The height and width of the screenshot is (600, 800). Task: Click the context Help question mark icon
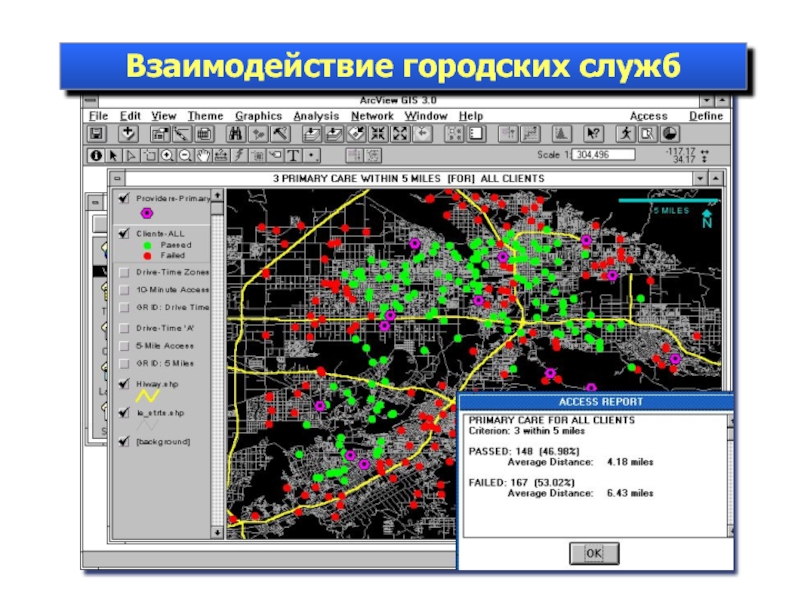click(x=593, y=134)
